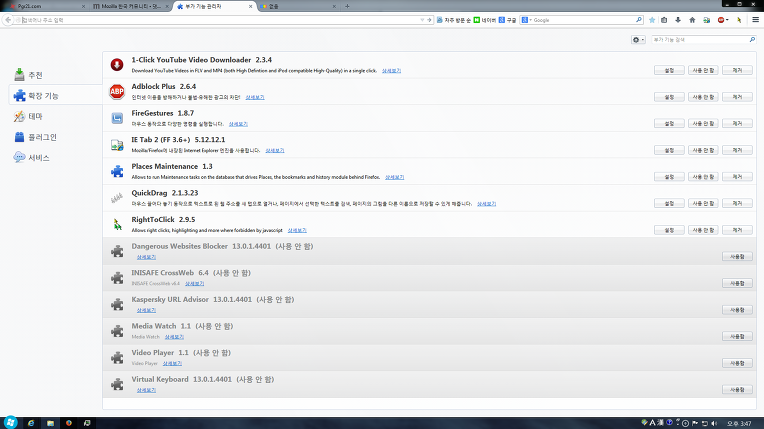This screenshot has width=764, height=429.
Task: Open 설정 settings for IE Tab 2
Action: click(x=669, y=150)
